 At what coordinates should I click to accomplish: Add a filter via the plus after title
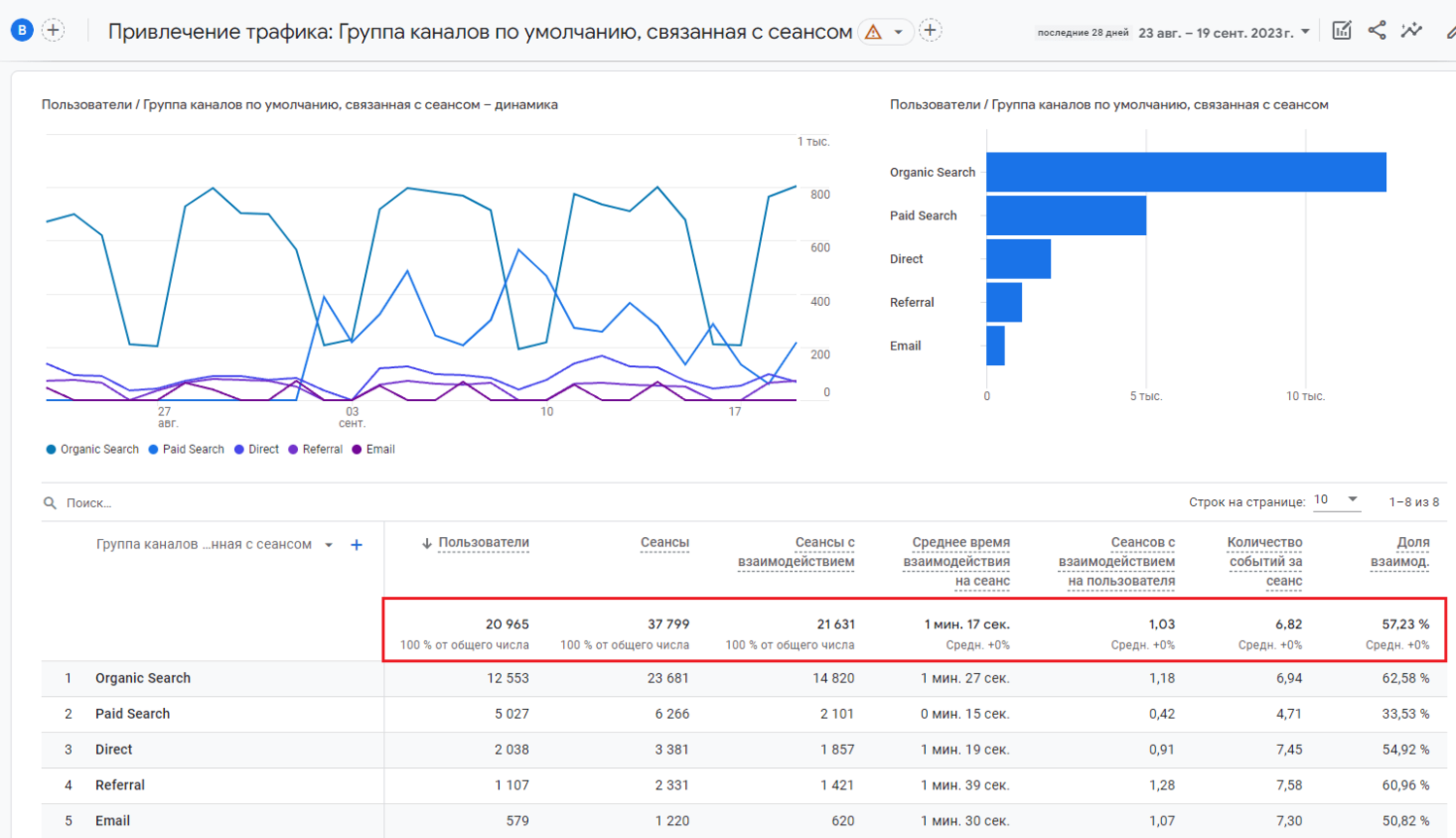(x=930, y=31)
